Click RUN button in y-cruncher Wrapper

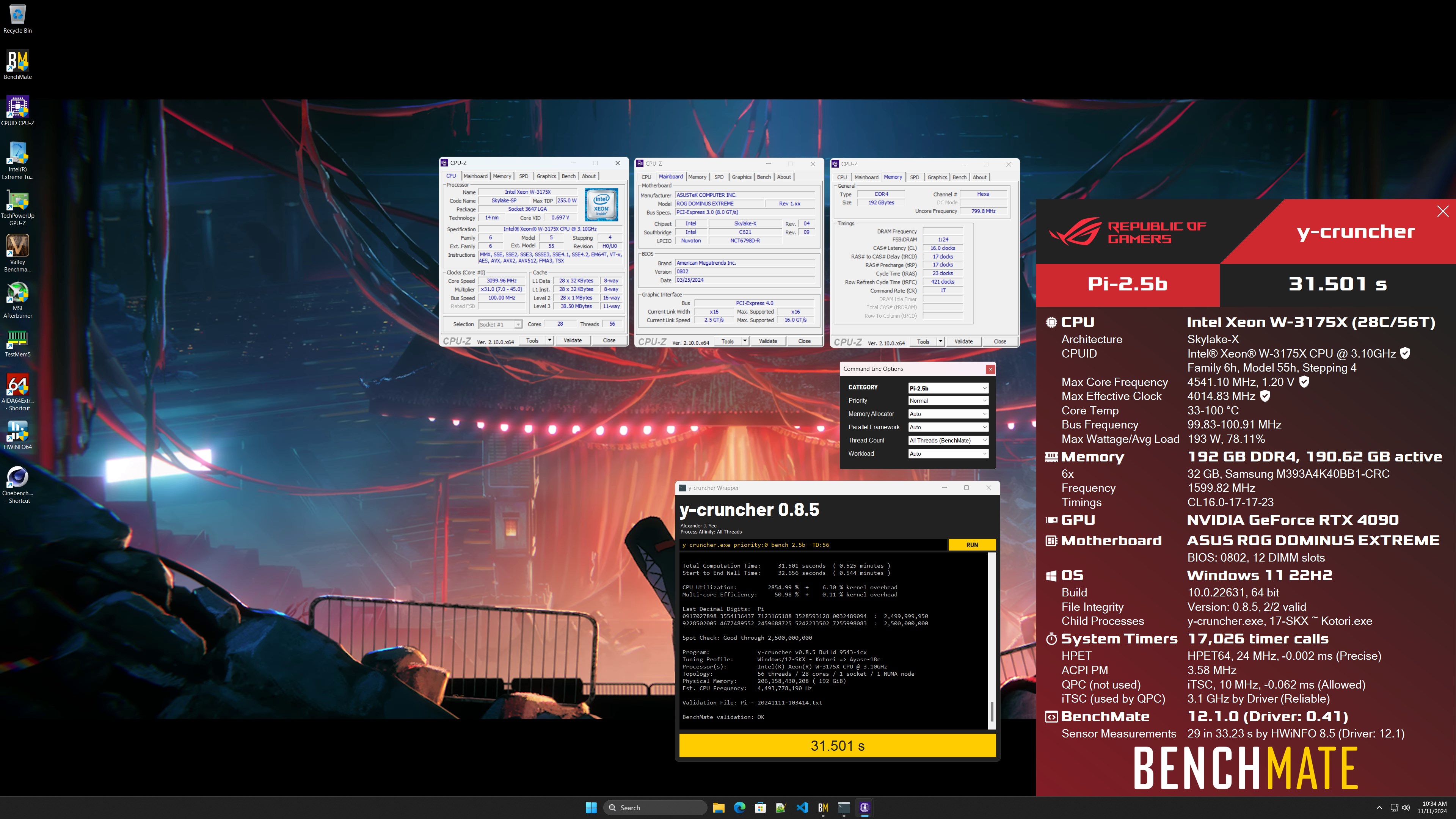click(971, 545)
